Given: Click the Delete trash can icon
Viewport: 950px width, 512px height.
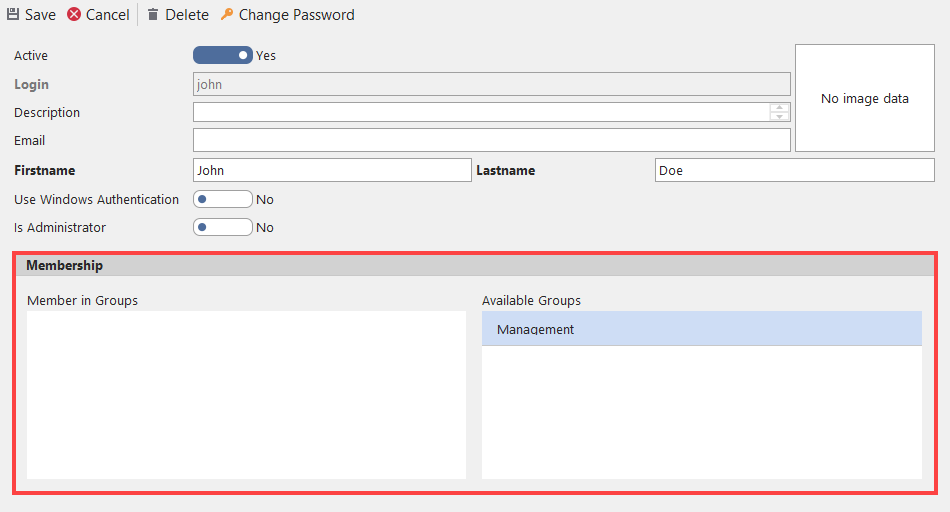Looking at the screenshot, I should (x=153, y=15).
